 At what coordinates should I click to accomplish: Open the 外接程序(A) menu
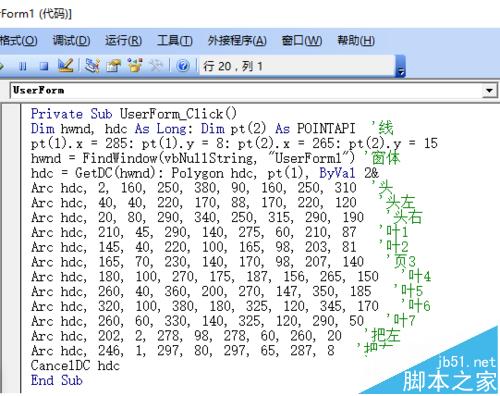tap(237, 41)
